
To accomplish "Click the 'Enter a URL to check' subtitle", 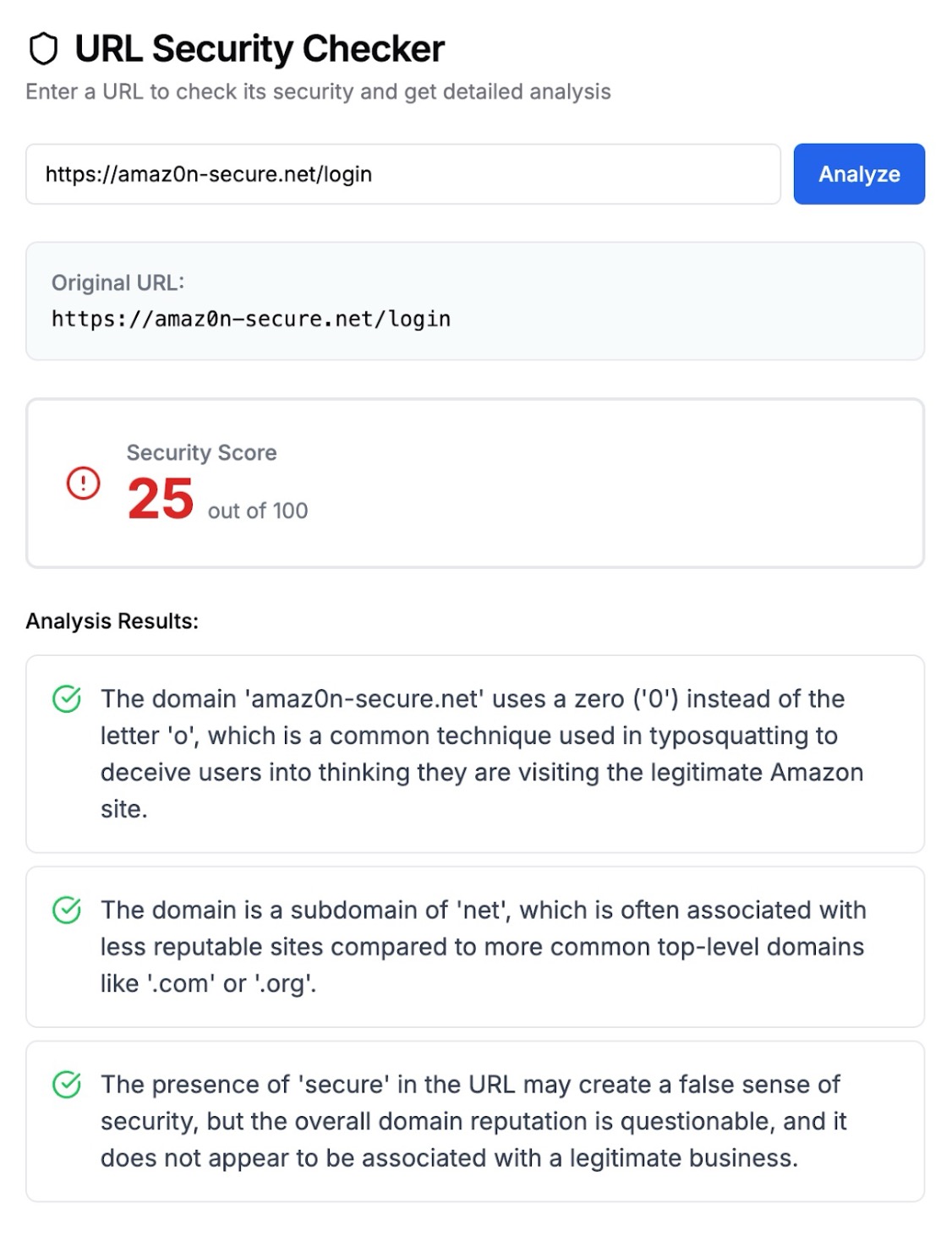I will tap(318, 91).
